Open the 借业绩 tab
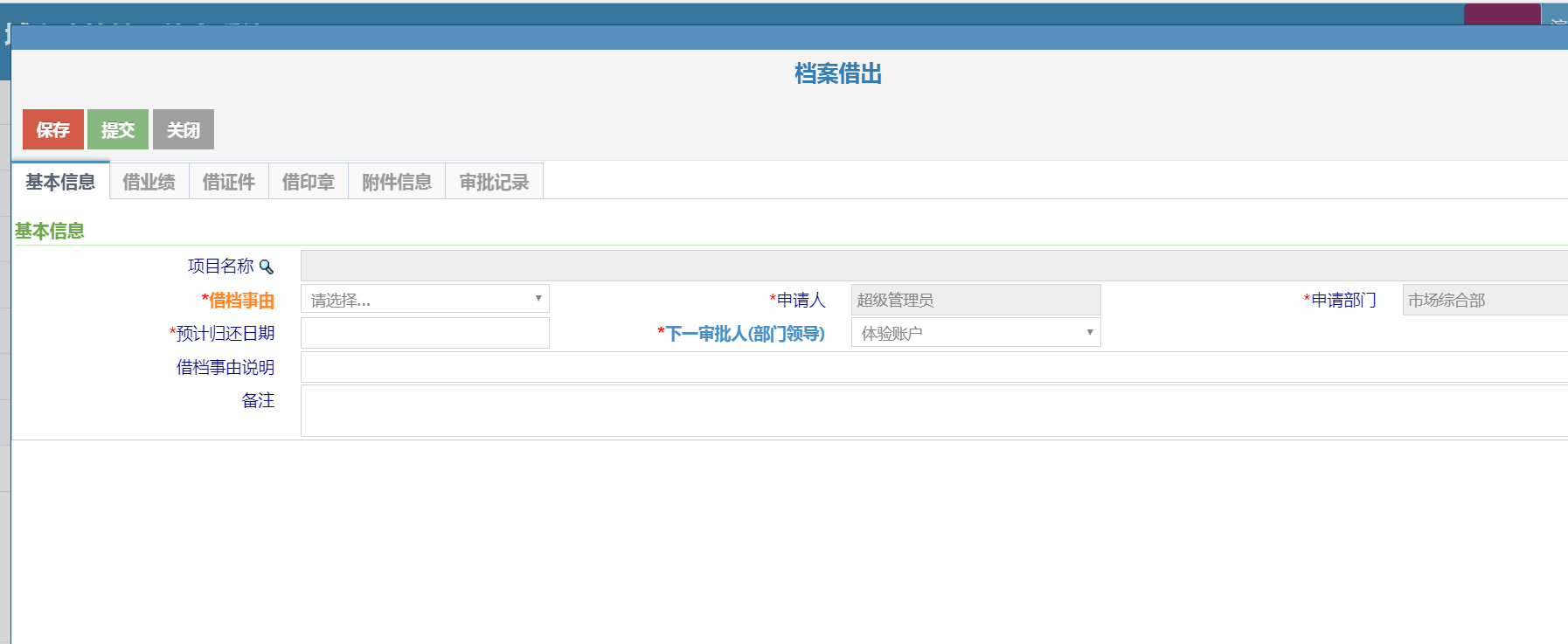 click(149, 181)
